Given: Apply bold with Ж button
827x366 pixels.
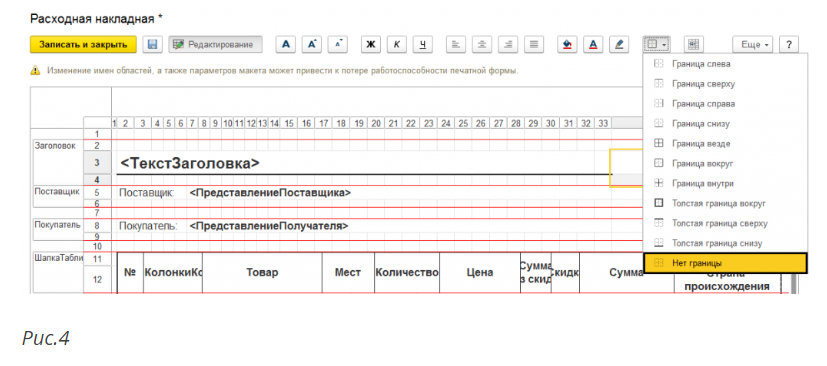Looking at the screenshot, I should [371, 44].
